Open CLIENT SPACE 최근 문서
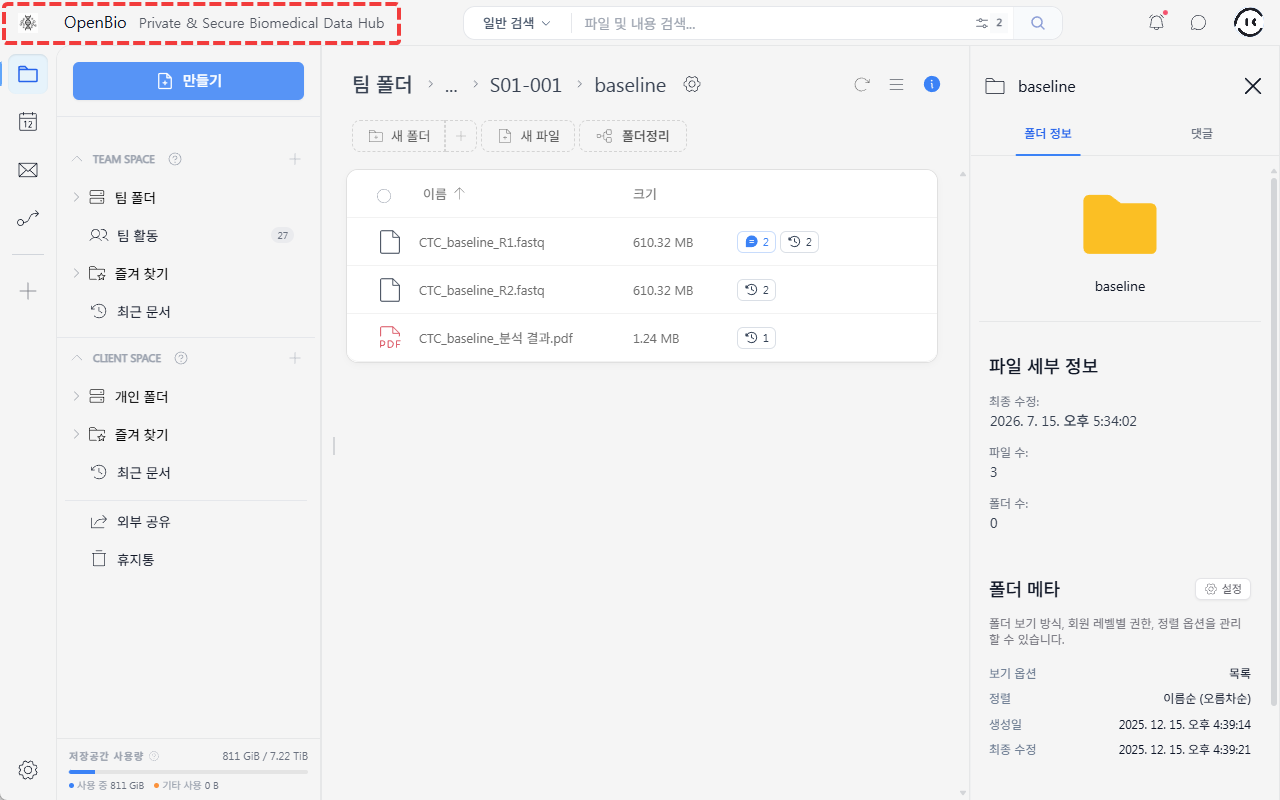The height and width of the screenshot is (800, 1280). [x=144, y=472]
